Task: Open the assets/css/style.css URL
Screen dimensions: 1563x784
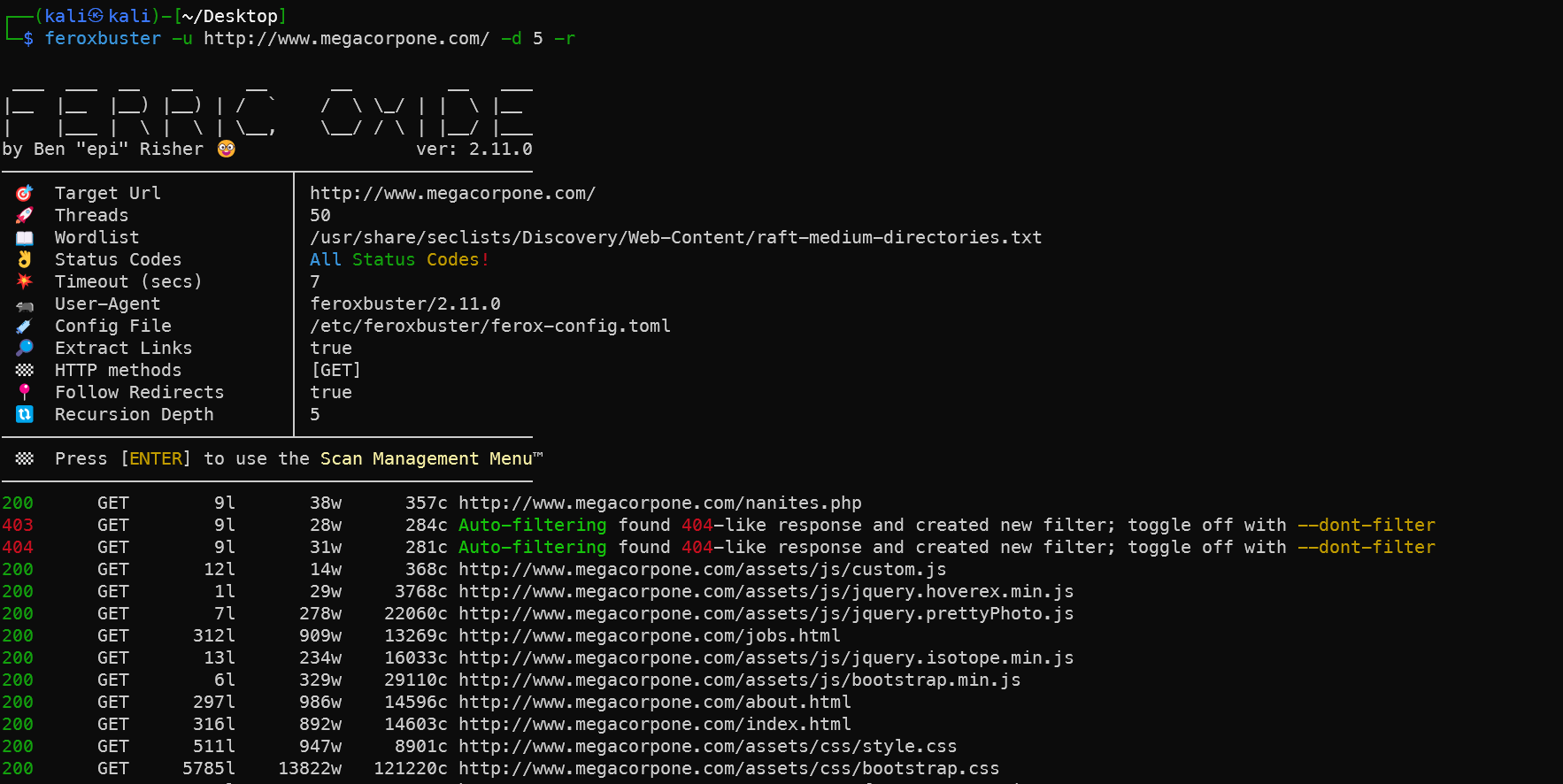Action: [708, 746]
